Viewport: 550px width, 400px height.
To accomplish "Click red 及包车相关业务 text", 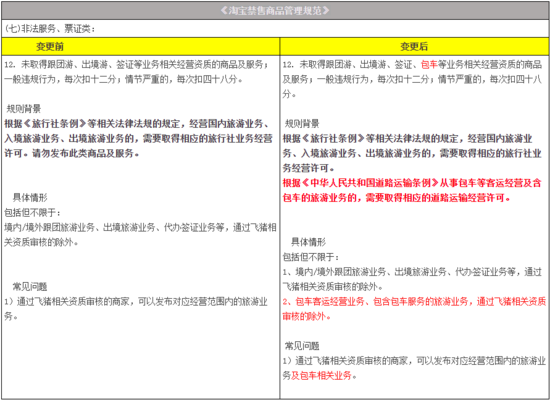I will (x=322, y=376).
